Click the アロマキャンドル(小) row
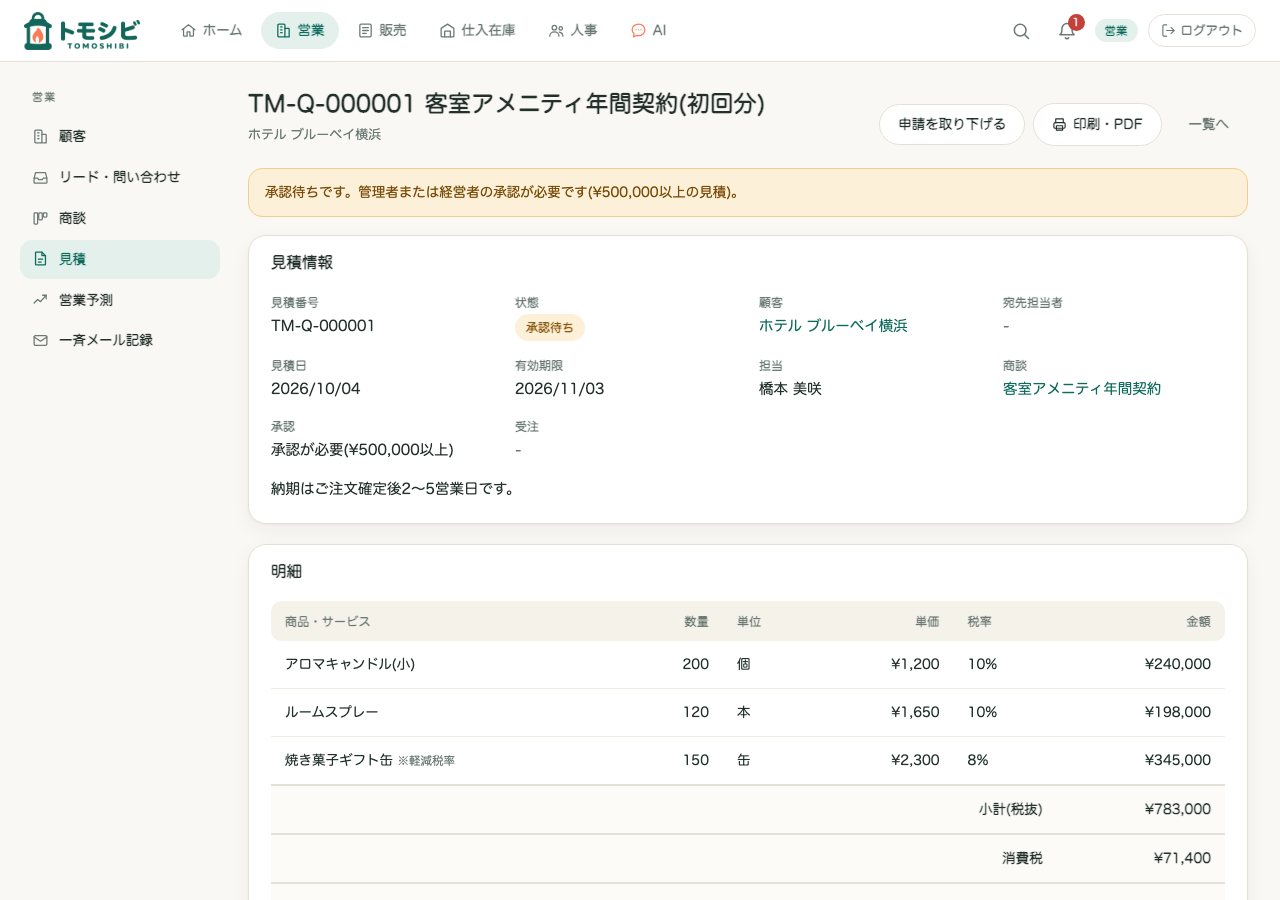1280x900 pixels. 748,664
